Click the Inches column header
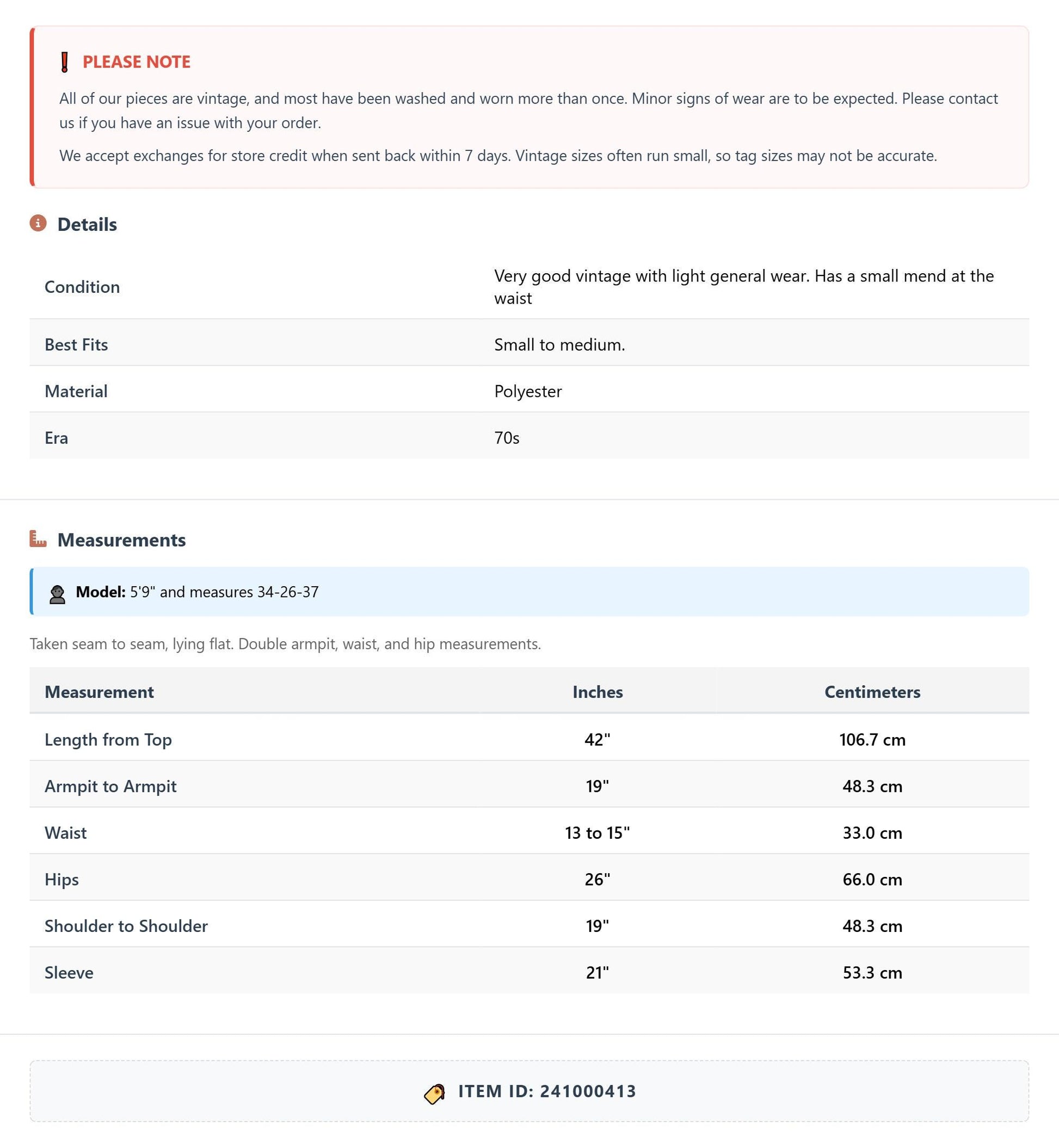The width and height of the screenshot is (1059, 1148). point(597,692)
